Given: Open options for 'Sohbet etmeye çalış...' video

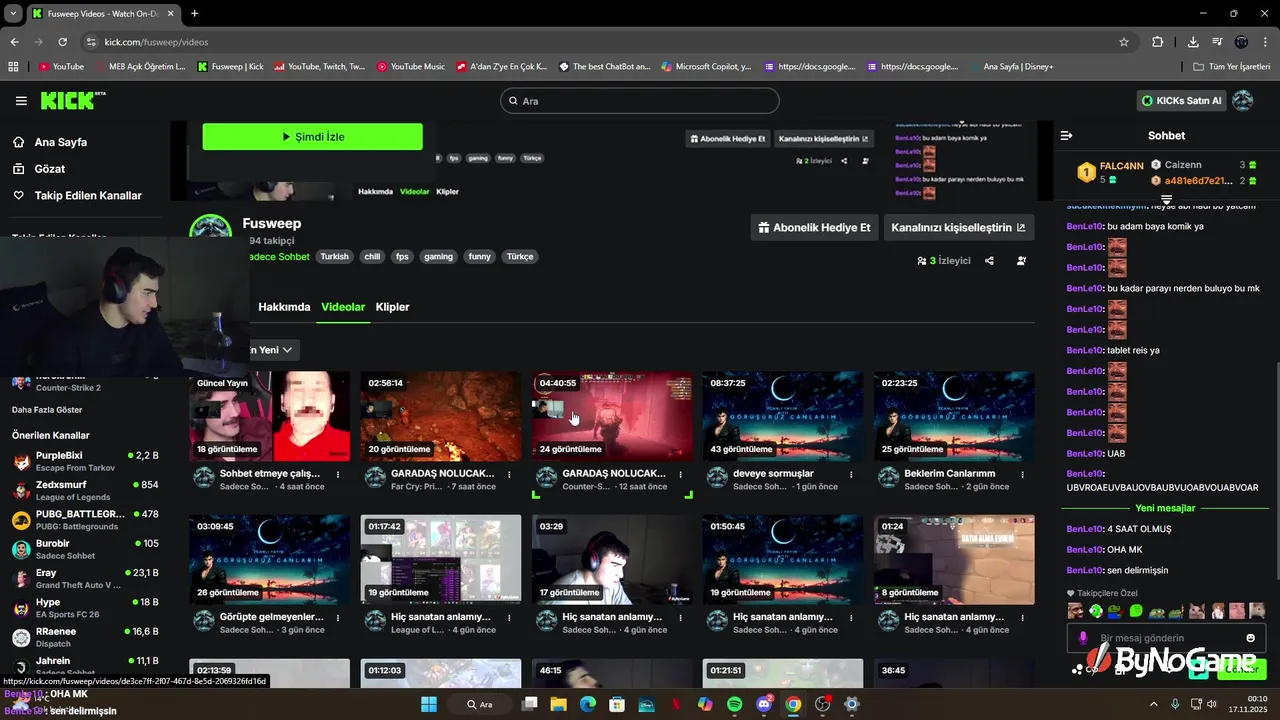Looking at the screenshot, I should [x=338, y=474].
